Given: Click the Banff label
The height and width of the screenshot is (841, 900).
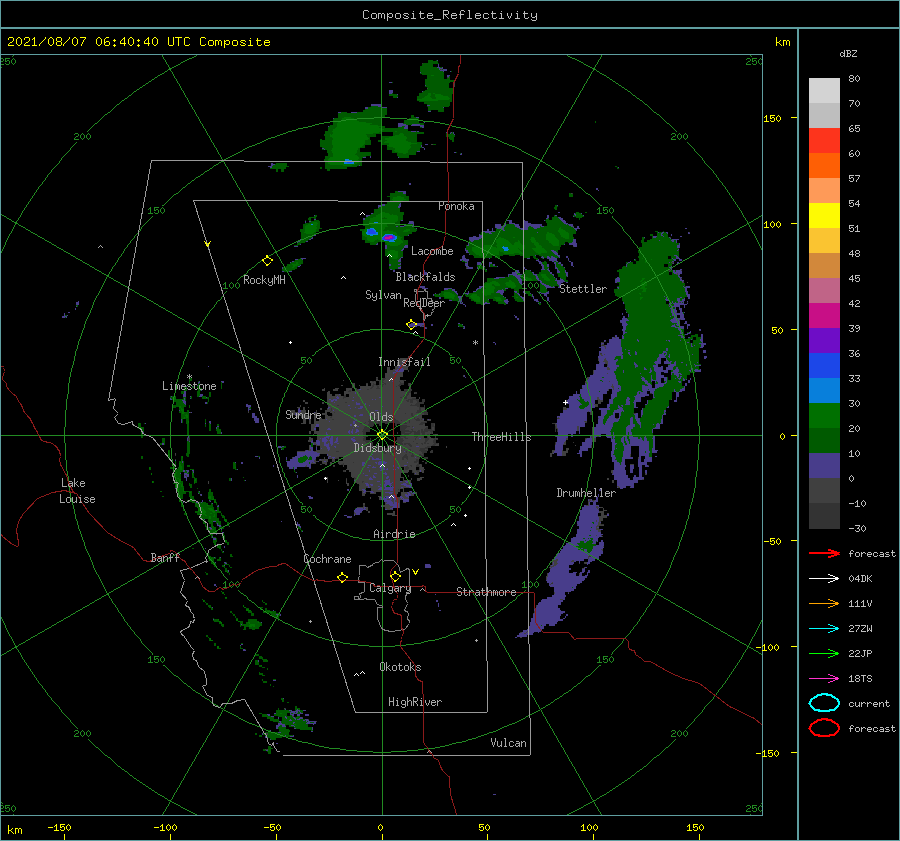Looking at the screenshot, I should click(x=165, y=558).
